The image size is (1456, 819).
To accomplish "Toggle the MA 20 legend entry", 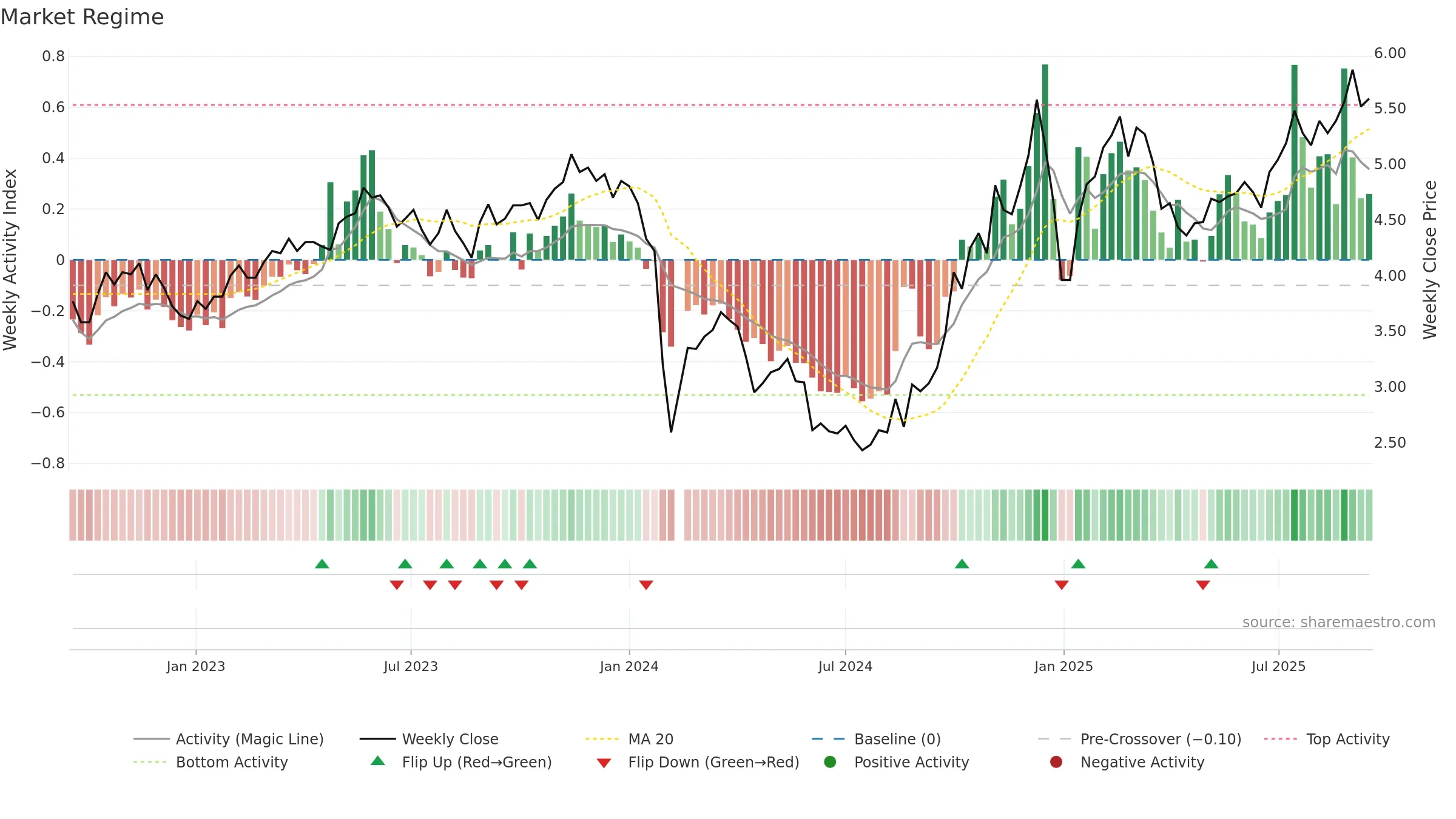I will point(629,739).
